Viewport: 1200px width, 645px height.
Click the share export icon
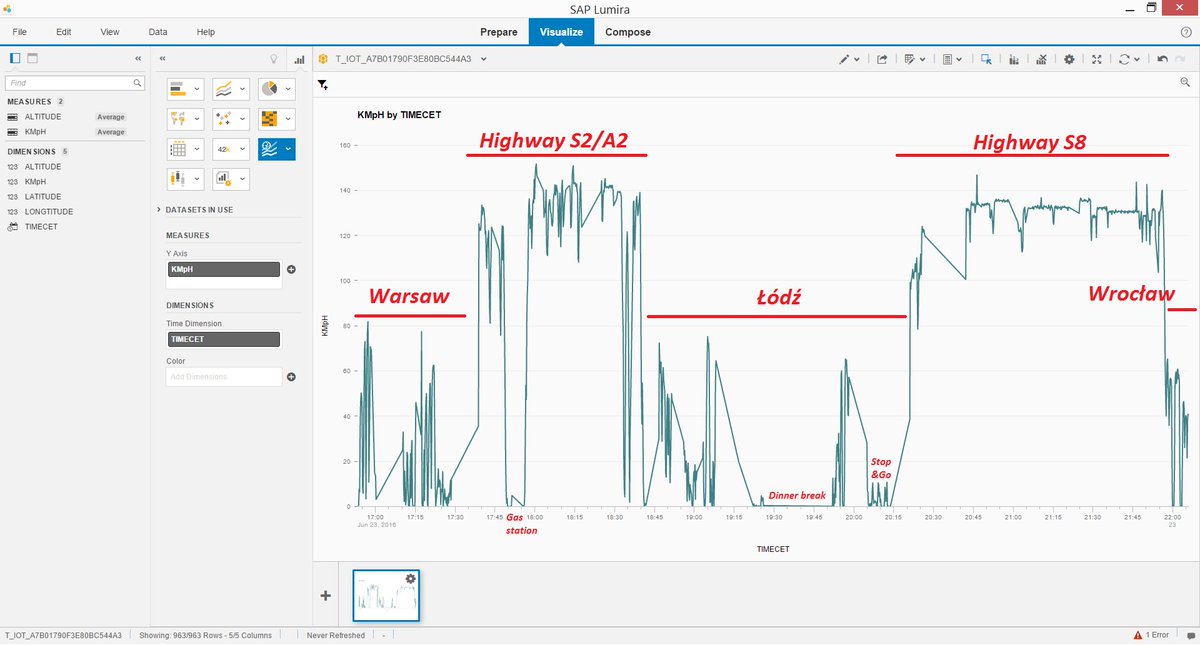click(x=882, y=59)
